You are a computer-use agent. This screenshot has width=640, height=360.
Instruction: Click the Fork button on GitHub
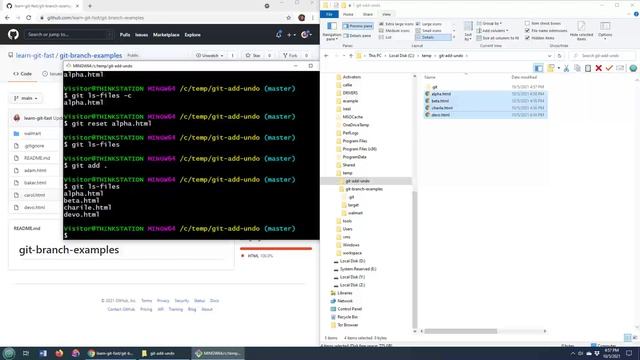290,55
